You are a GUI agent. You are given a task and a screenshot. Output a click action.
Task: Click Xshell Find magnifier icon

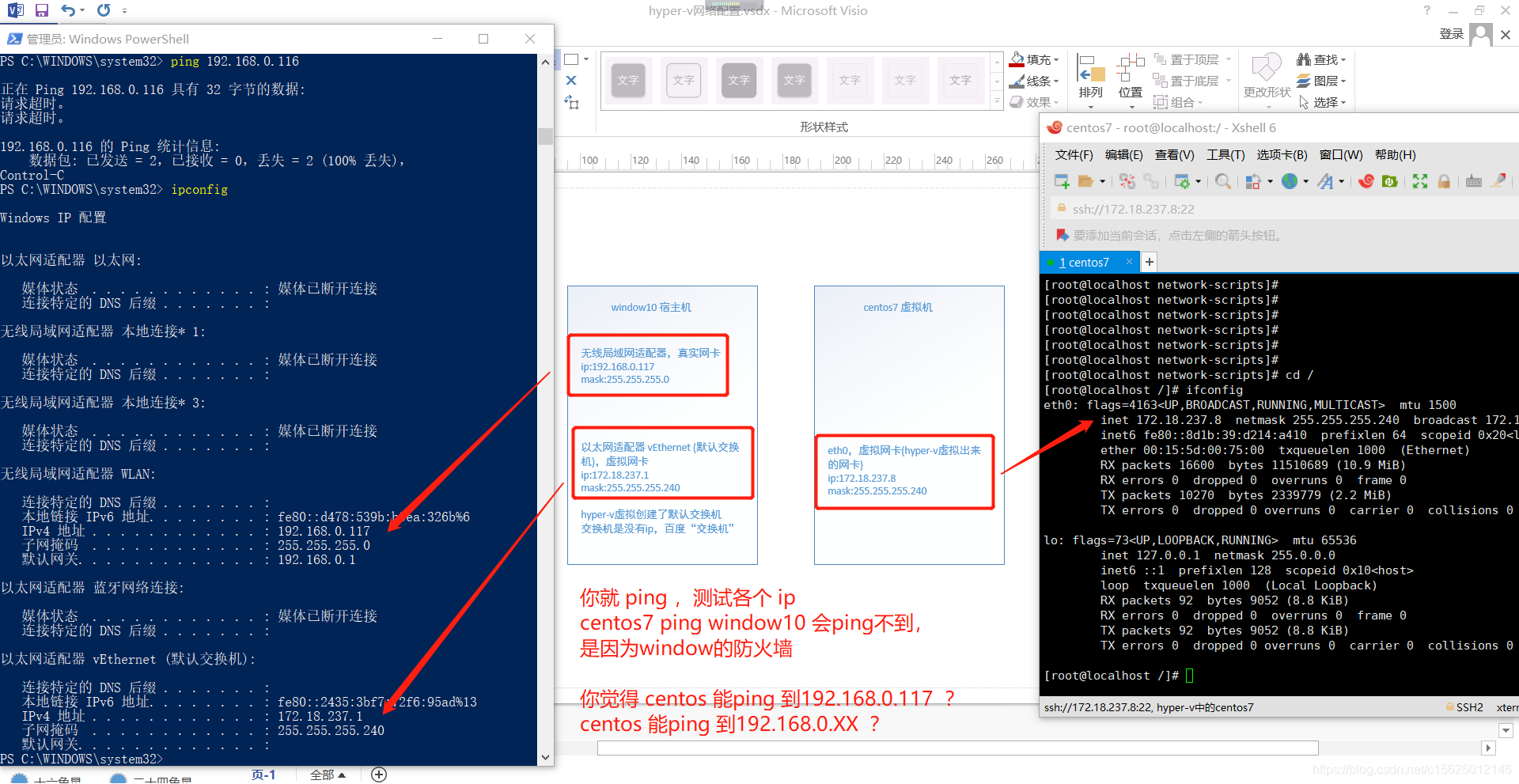click(1222, 182)
